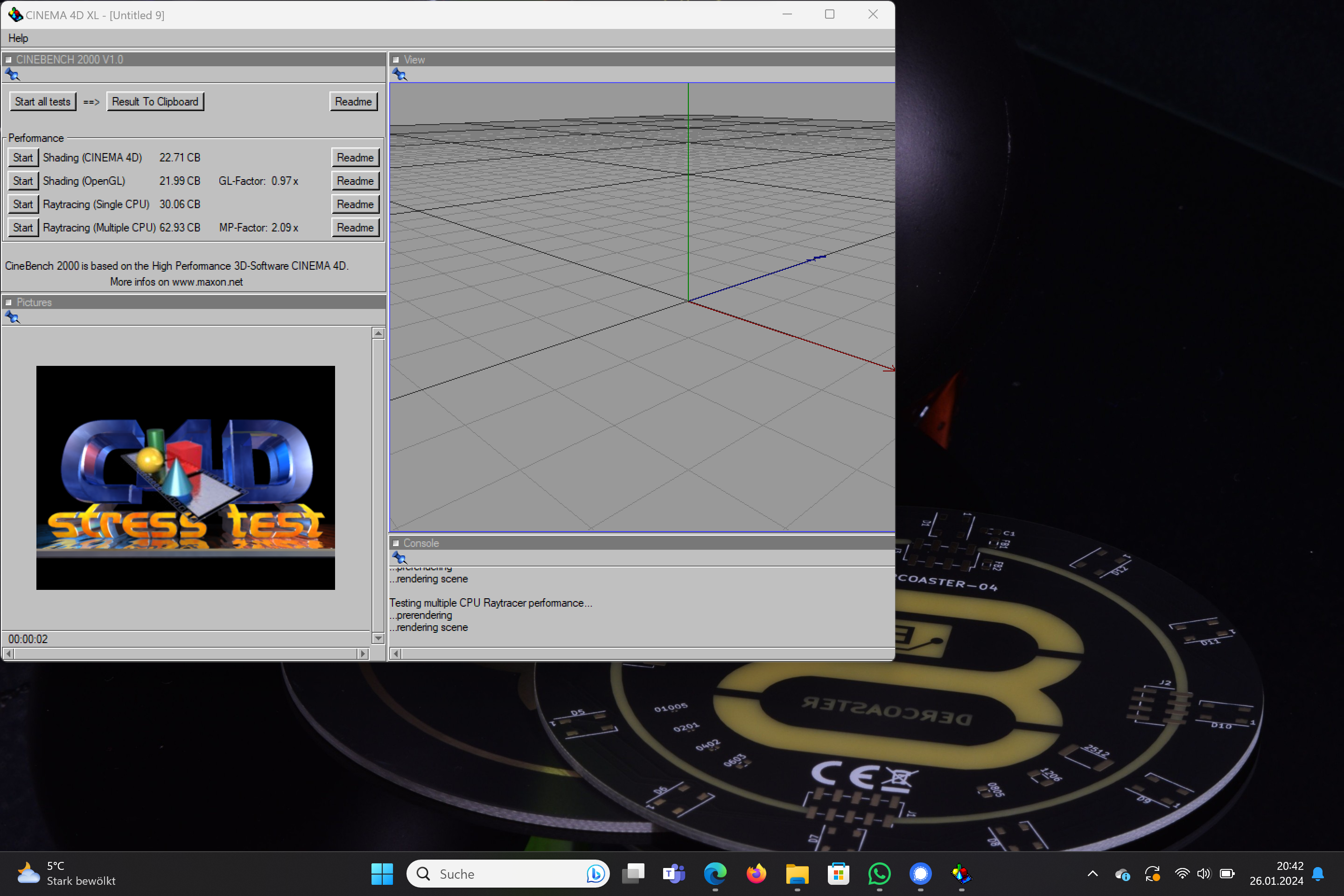Click CINEMA 4D icon in the taskbar
The width and height of the screenshot is (1344, 896).
point(962,874)
